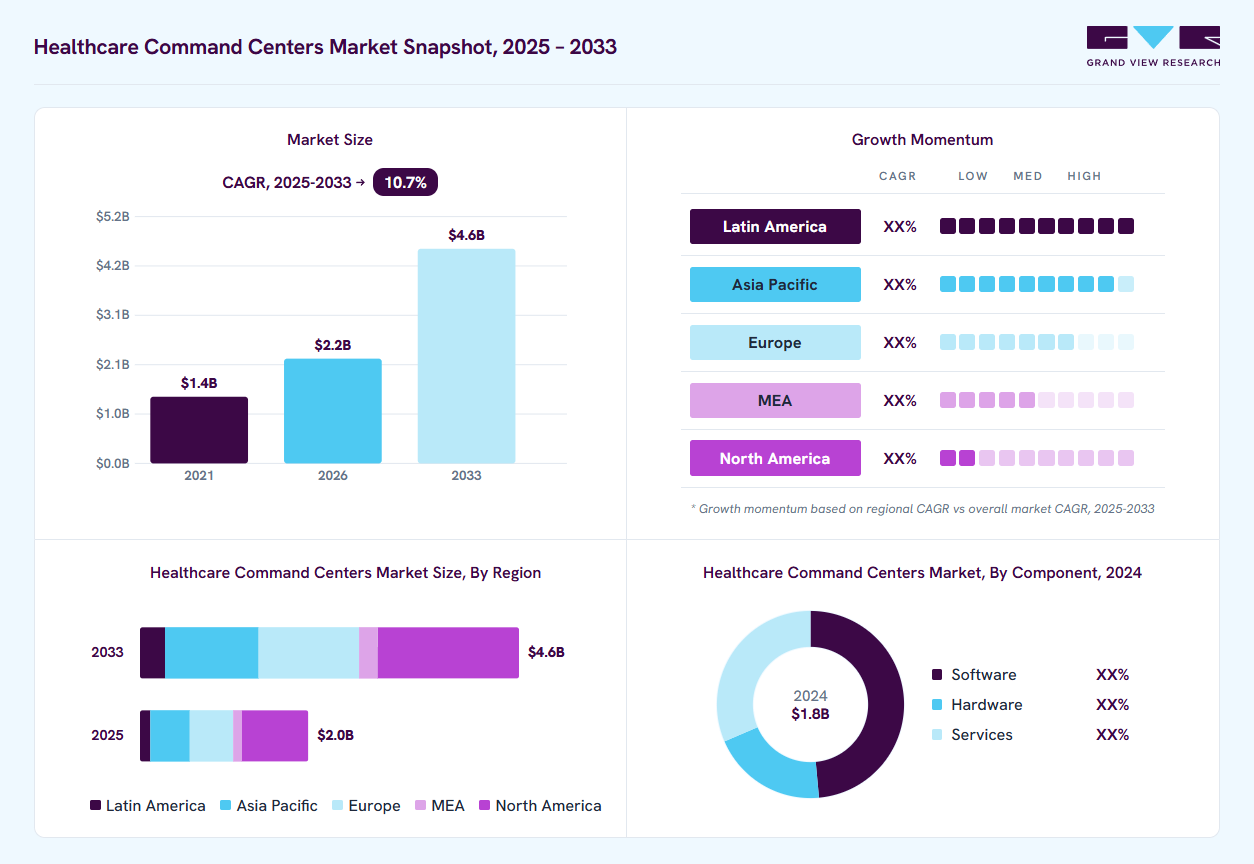Click the Grand View Research logo
Viewport: 1254px width, 864px height.
coord(1153,46)
